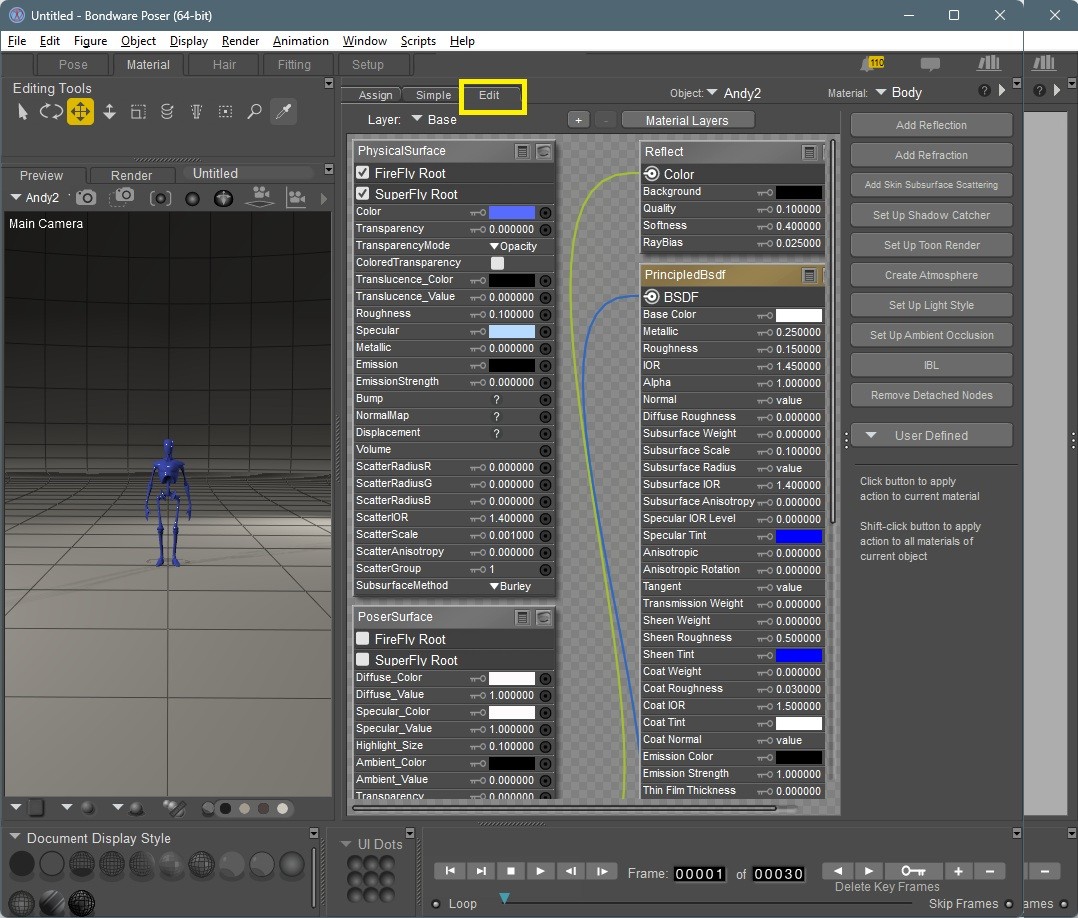The height and width of the screenshot is (918, 1078).
Task: Toggle the ColoredTransparency checkbox
Action: tap(497, 263)
